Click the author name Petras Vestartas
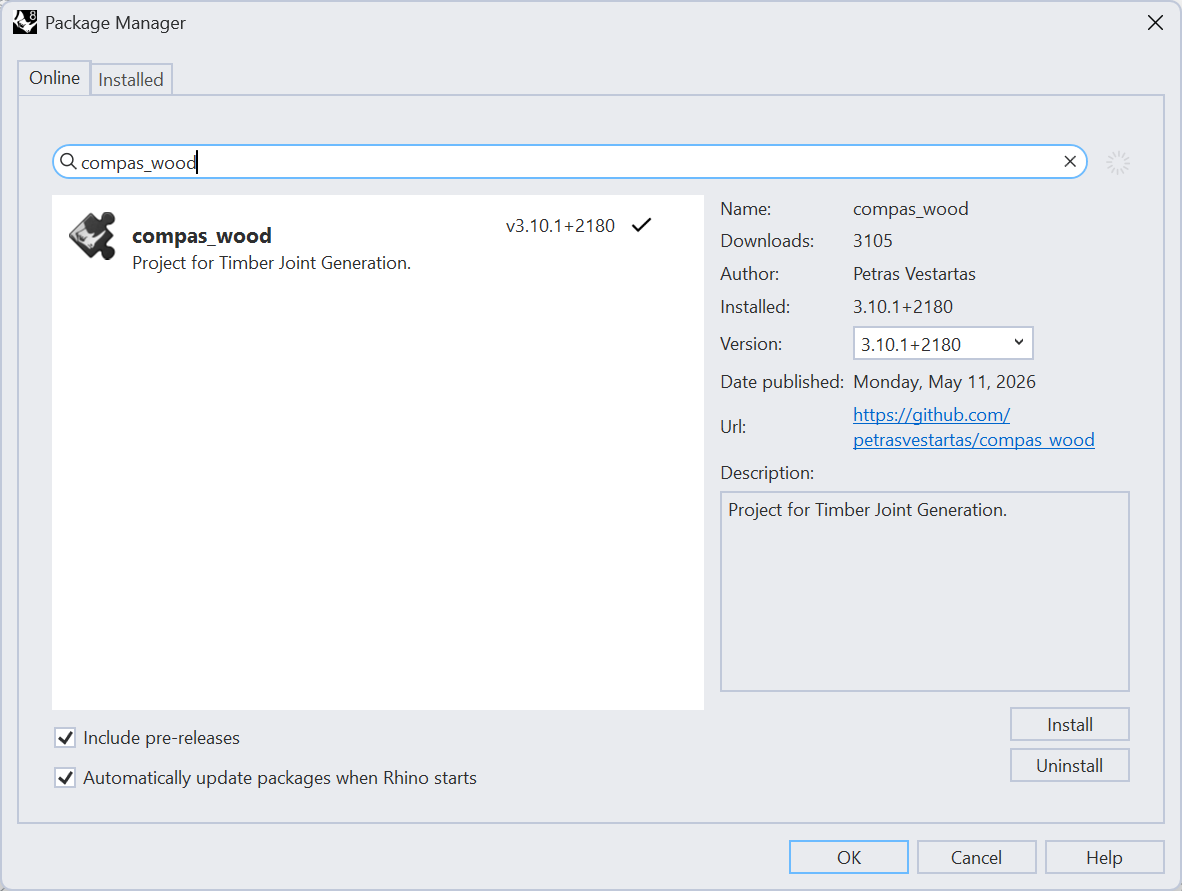This screenshot has width=1182, height=891. tap(914, 274)
